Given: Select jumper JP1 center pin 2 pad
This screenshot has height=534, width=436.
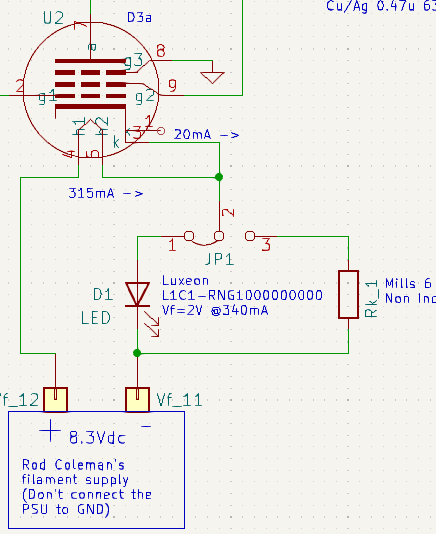Looking at the screenshot, I should (x=219, y=236).
